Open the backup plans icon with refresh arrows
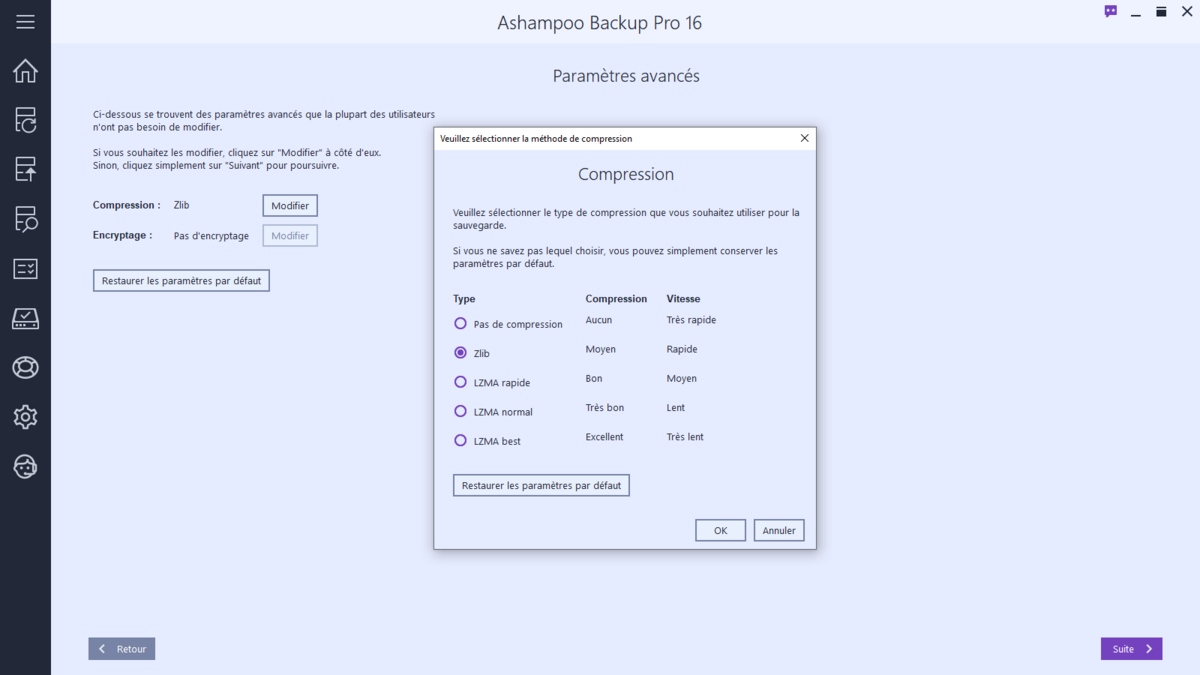 (25, 120)
